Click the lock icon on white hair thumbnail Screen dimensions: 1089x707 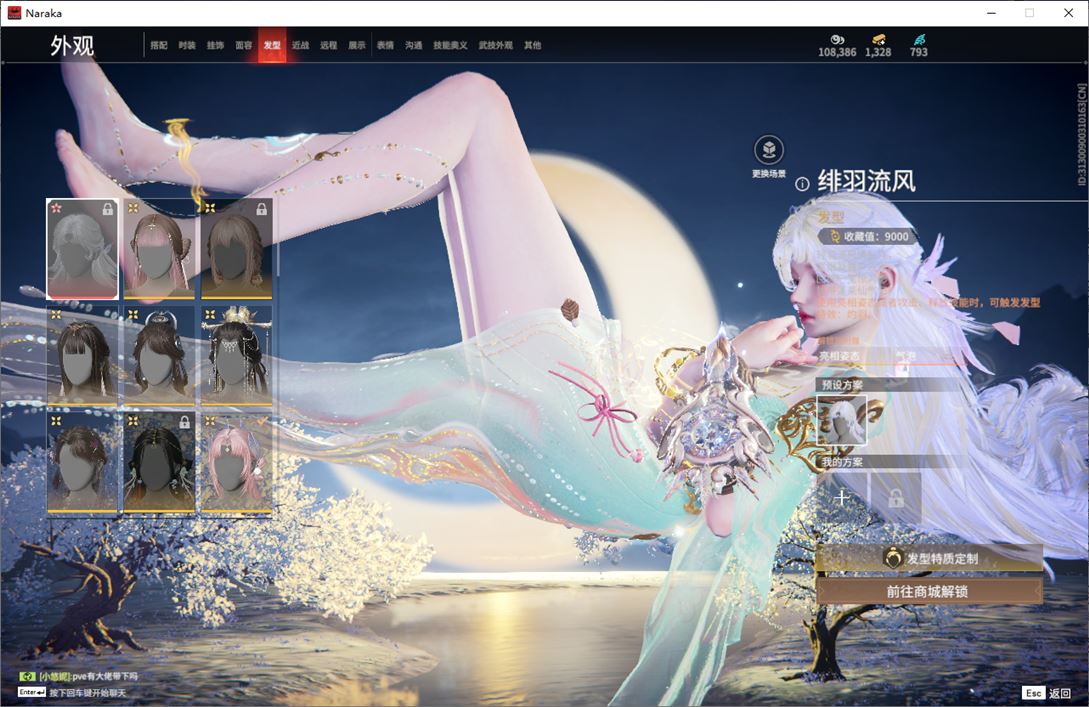[x=108, y=209]
